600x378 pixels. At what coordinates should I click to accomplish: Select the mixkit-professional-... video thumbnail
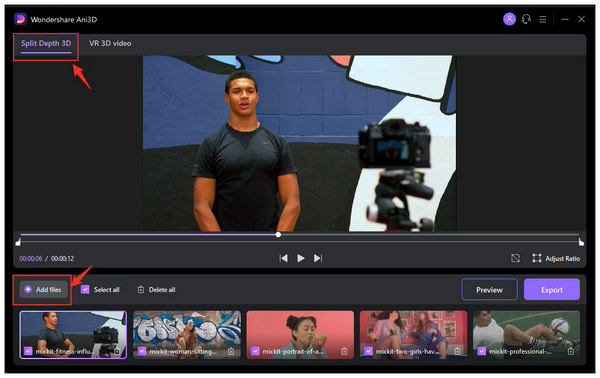click(527, 334)
